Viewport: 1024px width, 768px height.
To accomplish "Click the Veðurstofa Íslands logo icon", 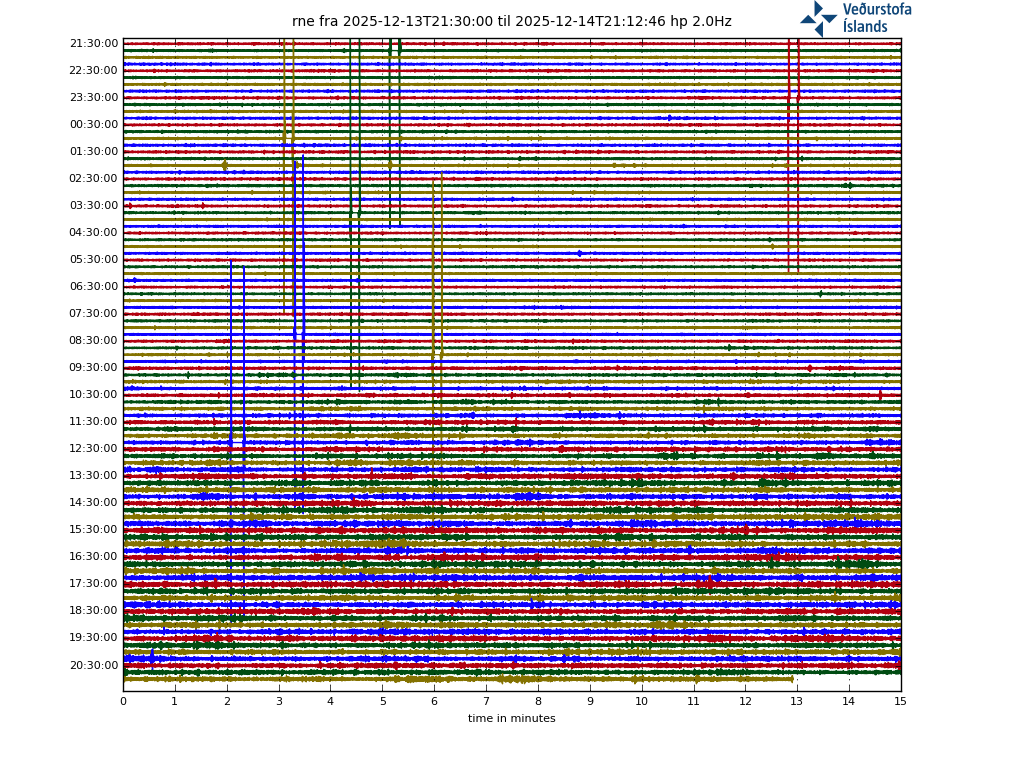I will tap(818, 18).
